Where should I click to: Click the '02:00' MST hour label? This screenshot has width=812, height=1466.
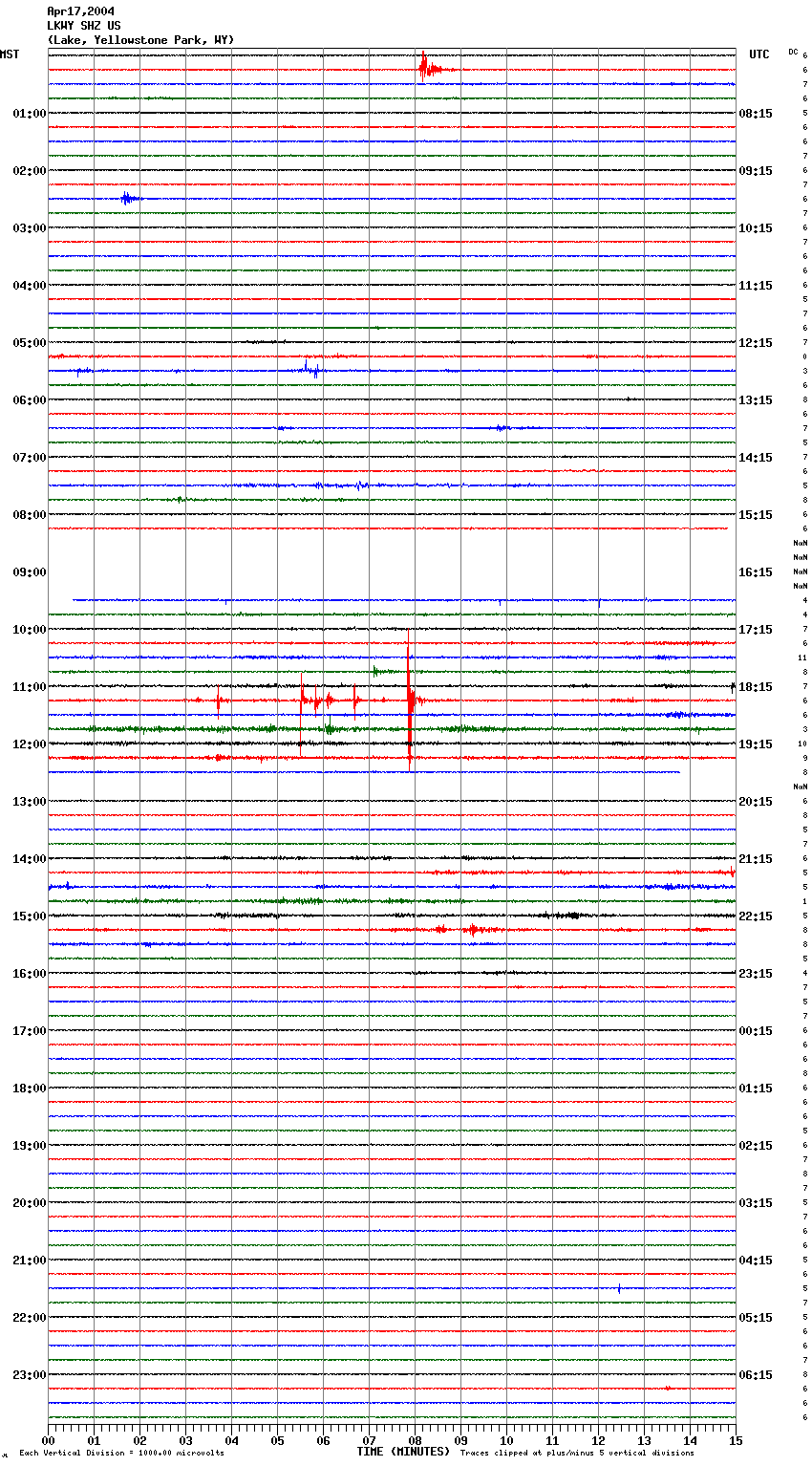[30, 171]
